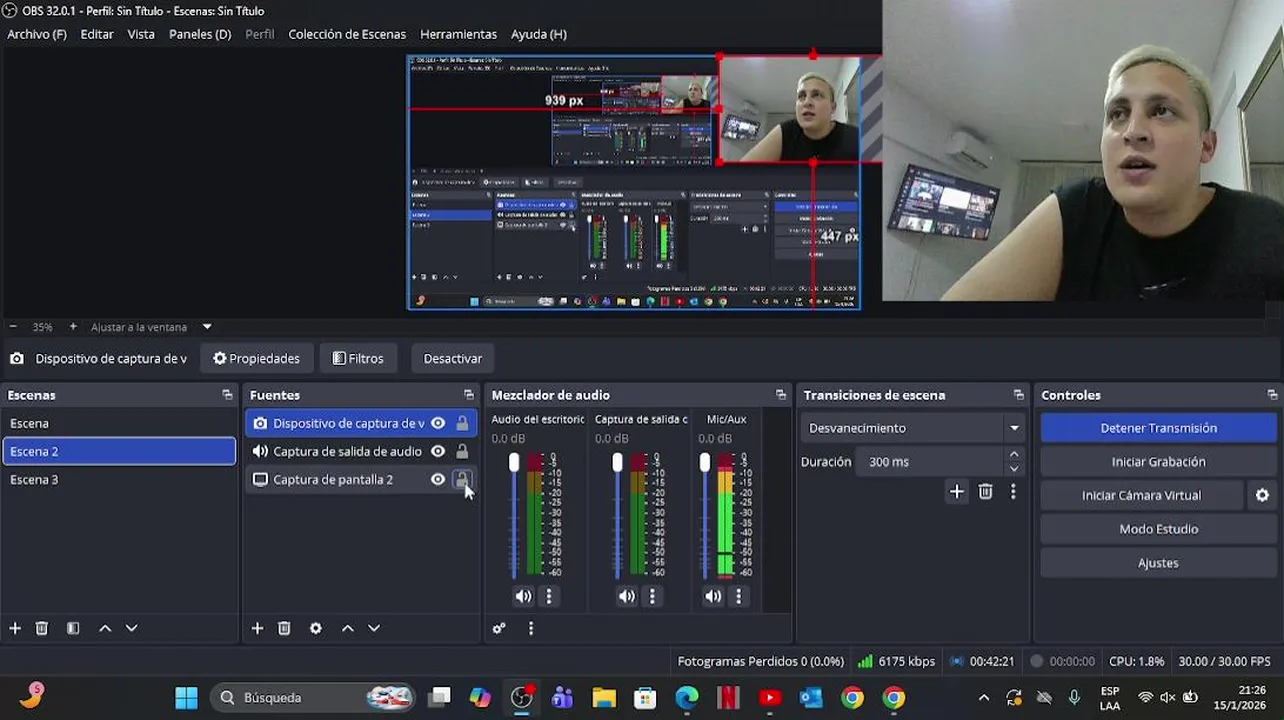Toggle lock on Captura de pantalla 2
The image size is (1284, 720).
point(462,479)
